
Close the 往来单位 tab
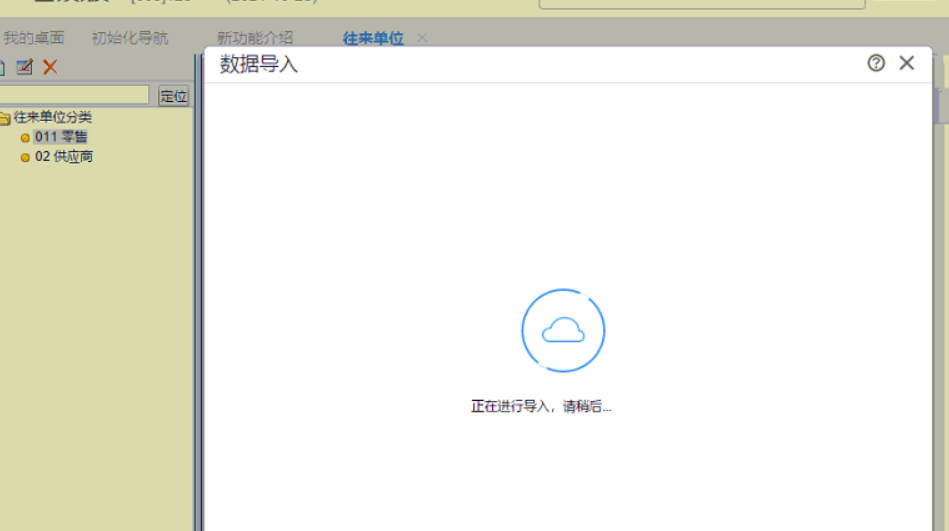(x=422, y=38)
